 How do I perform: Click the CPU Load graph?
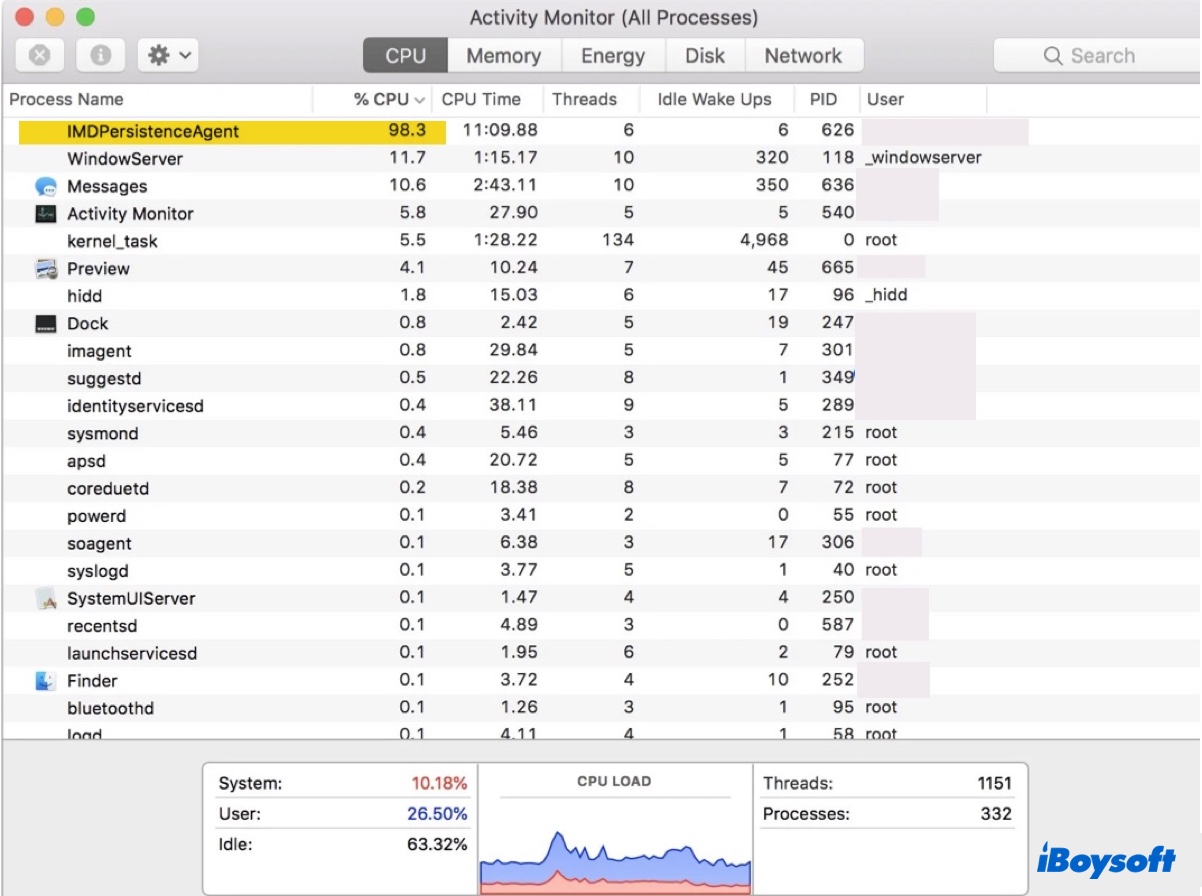[x=614, y=840]
